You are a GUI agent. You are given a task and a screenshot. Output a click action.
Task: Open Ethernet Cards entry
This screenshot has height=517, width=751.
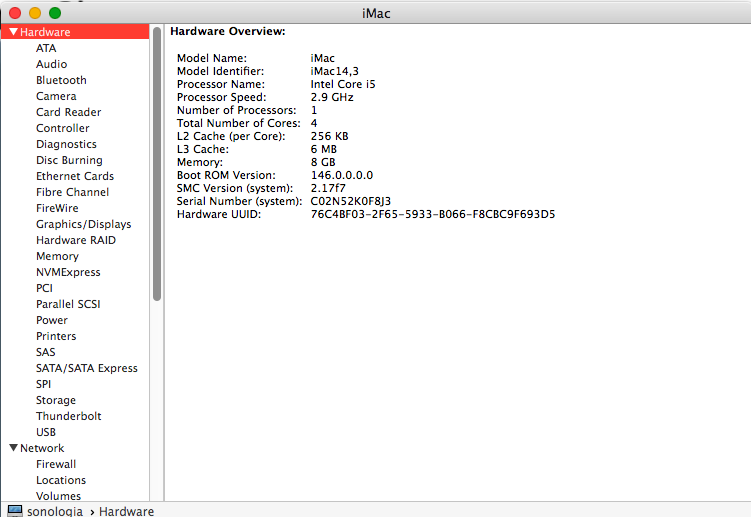(75, 176)
